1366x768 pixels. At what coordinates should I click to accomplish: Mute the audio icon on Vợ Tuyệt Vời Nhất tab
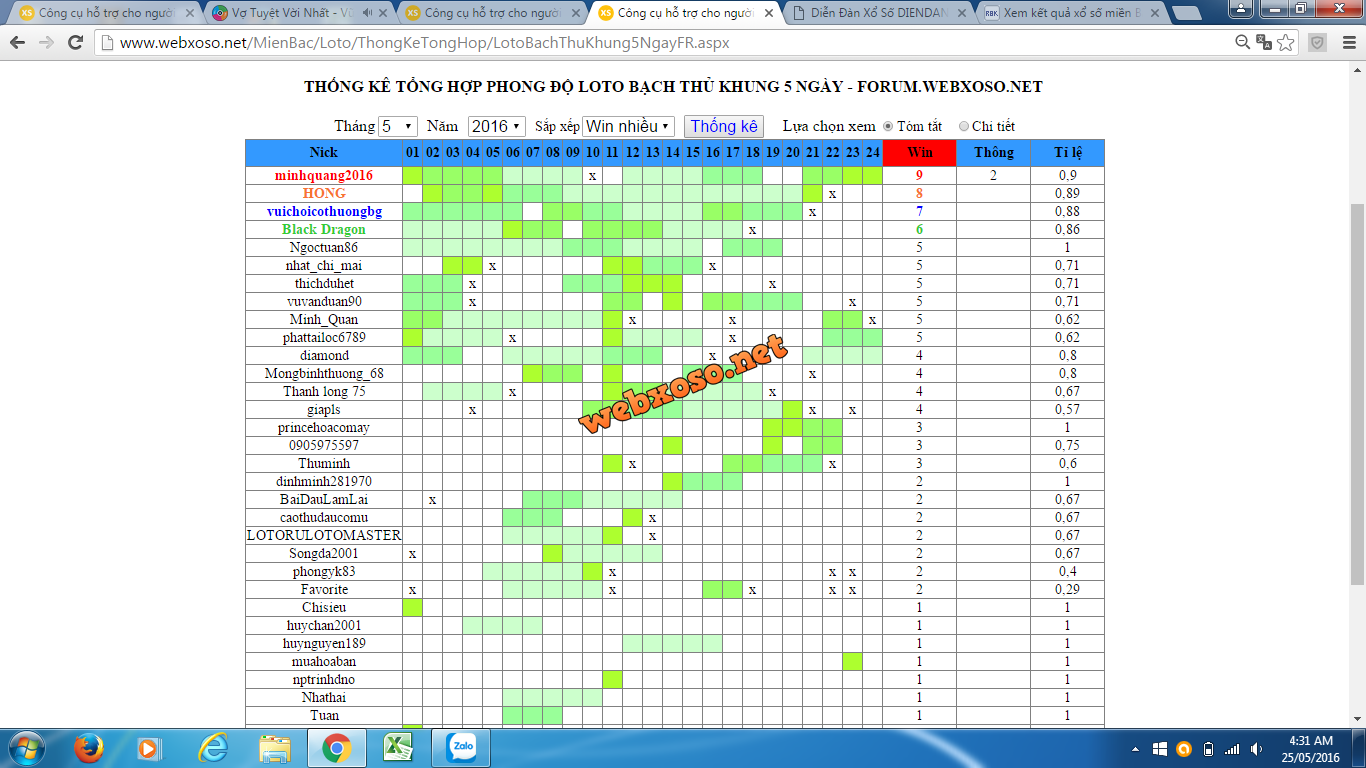(x=368, y=13)
